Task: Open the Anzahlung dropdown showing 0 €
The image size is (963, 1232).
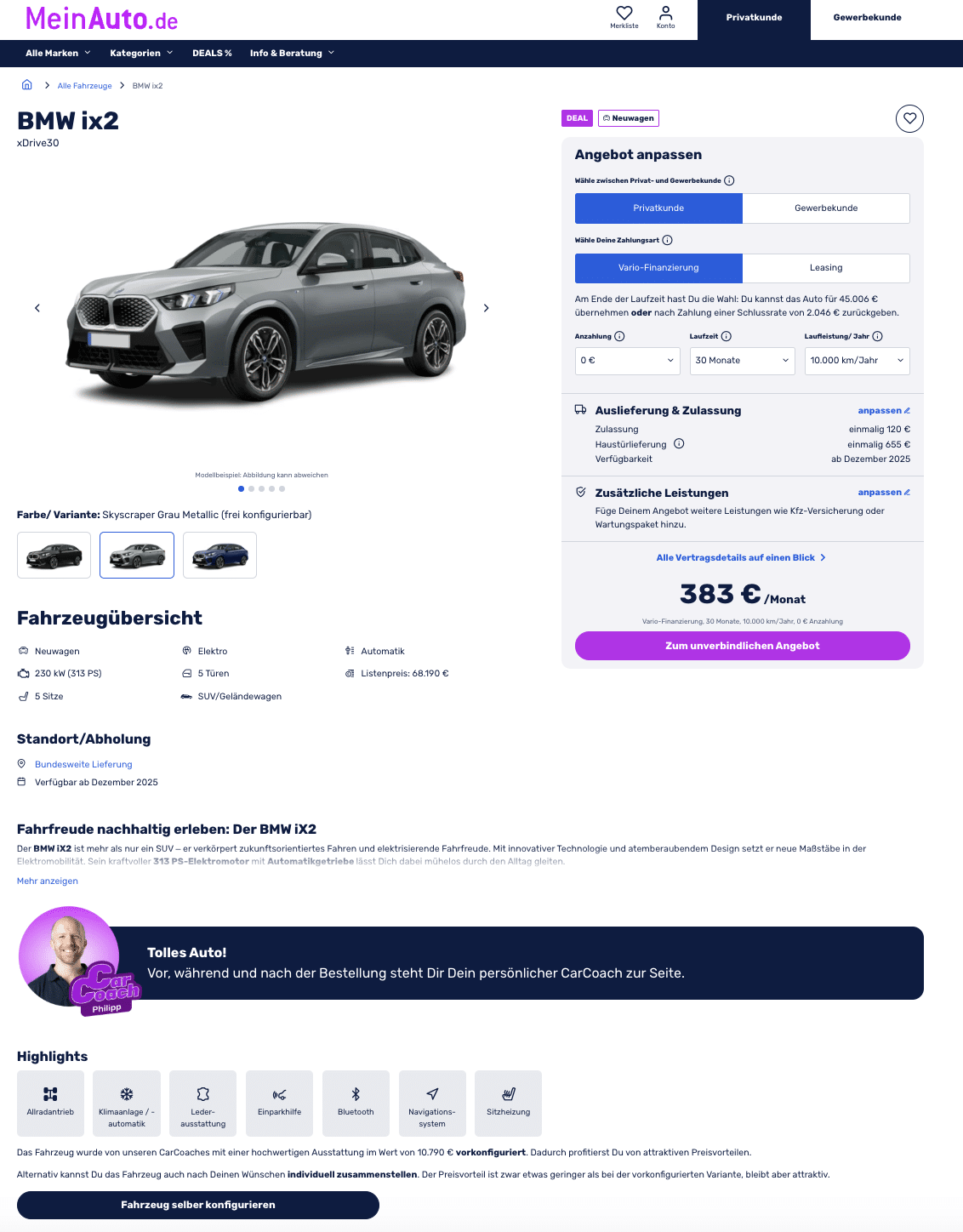Action: (x=627, y=361)
